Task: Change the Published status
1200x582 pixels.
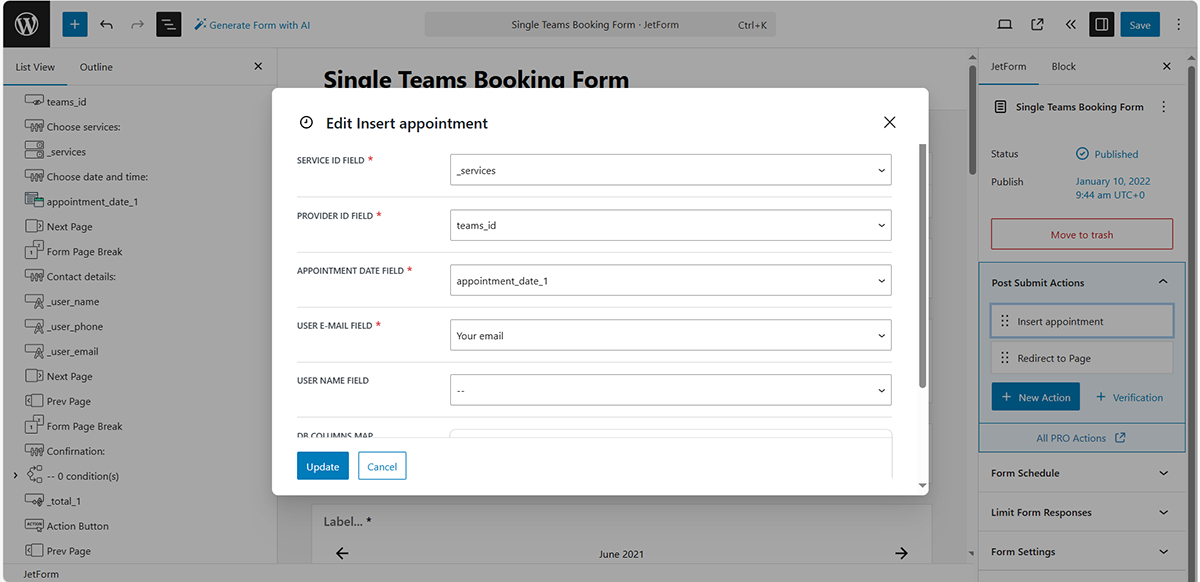Action: pos(1107,154)
